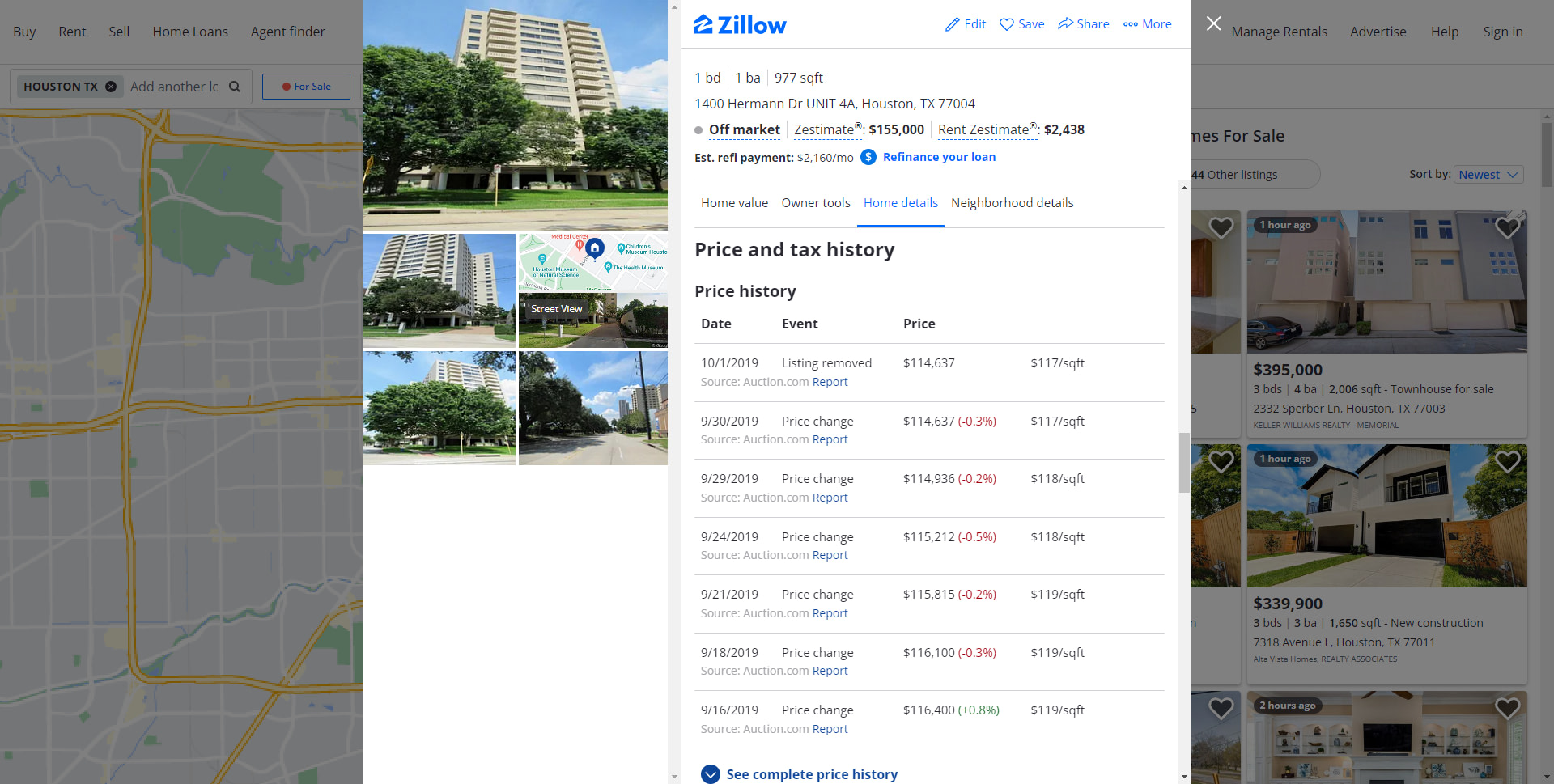Click the Zestimate link
The height and width of the screenshot is (784, 1554).
click(x=827, y=129)
